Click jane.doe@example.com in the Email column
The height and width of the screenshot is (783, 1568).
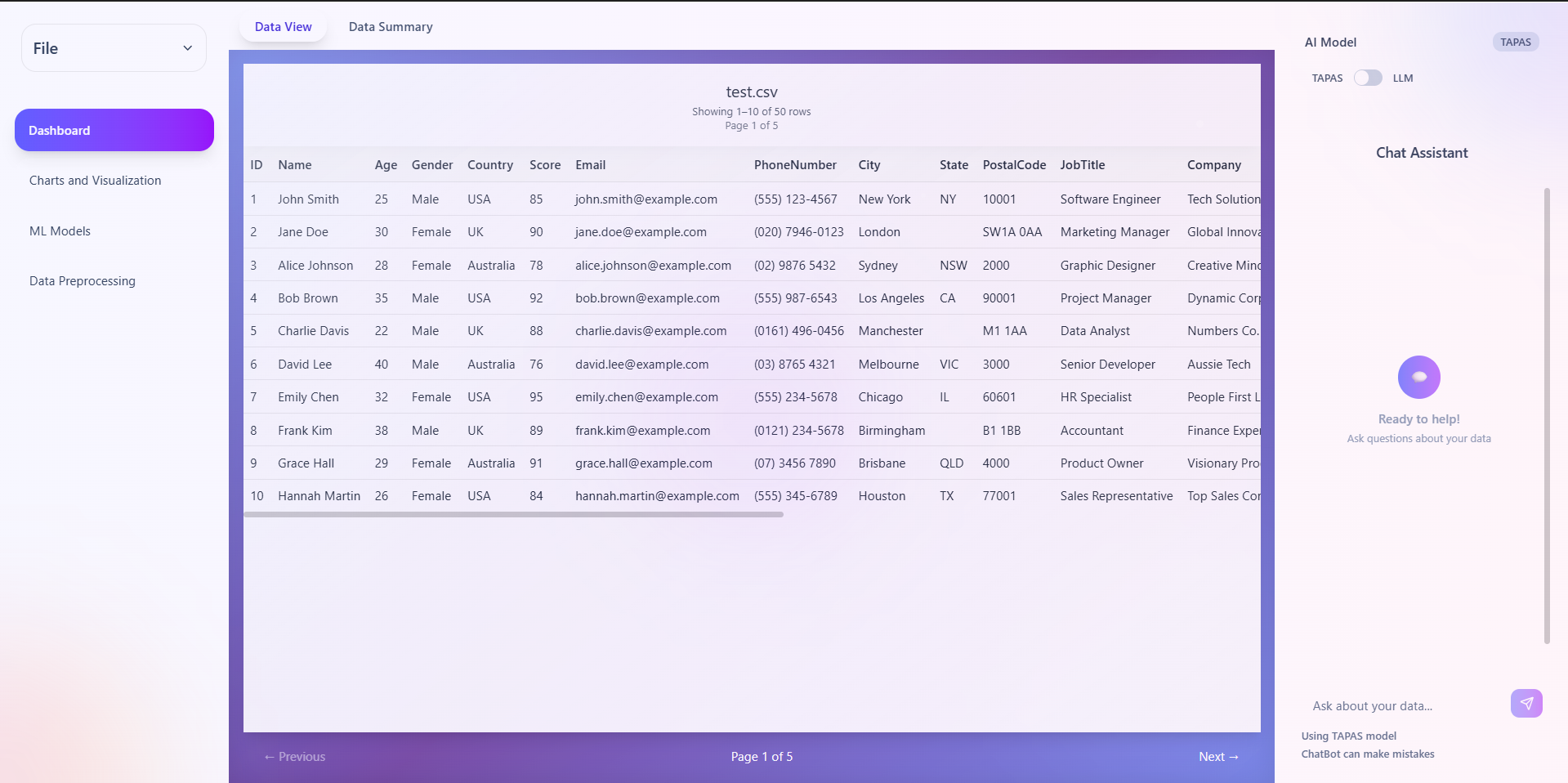click(641, 231)
